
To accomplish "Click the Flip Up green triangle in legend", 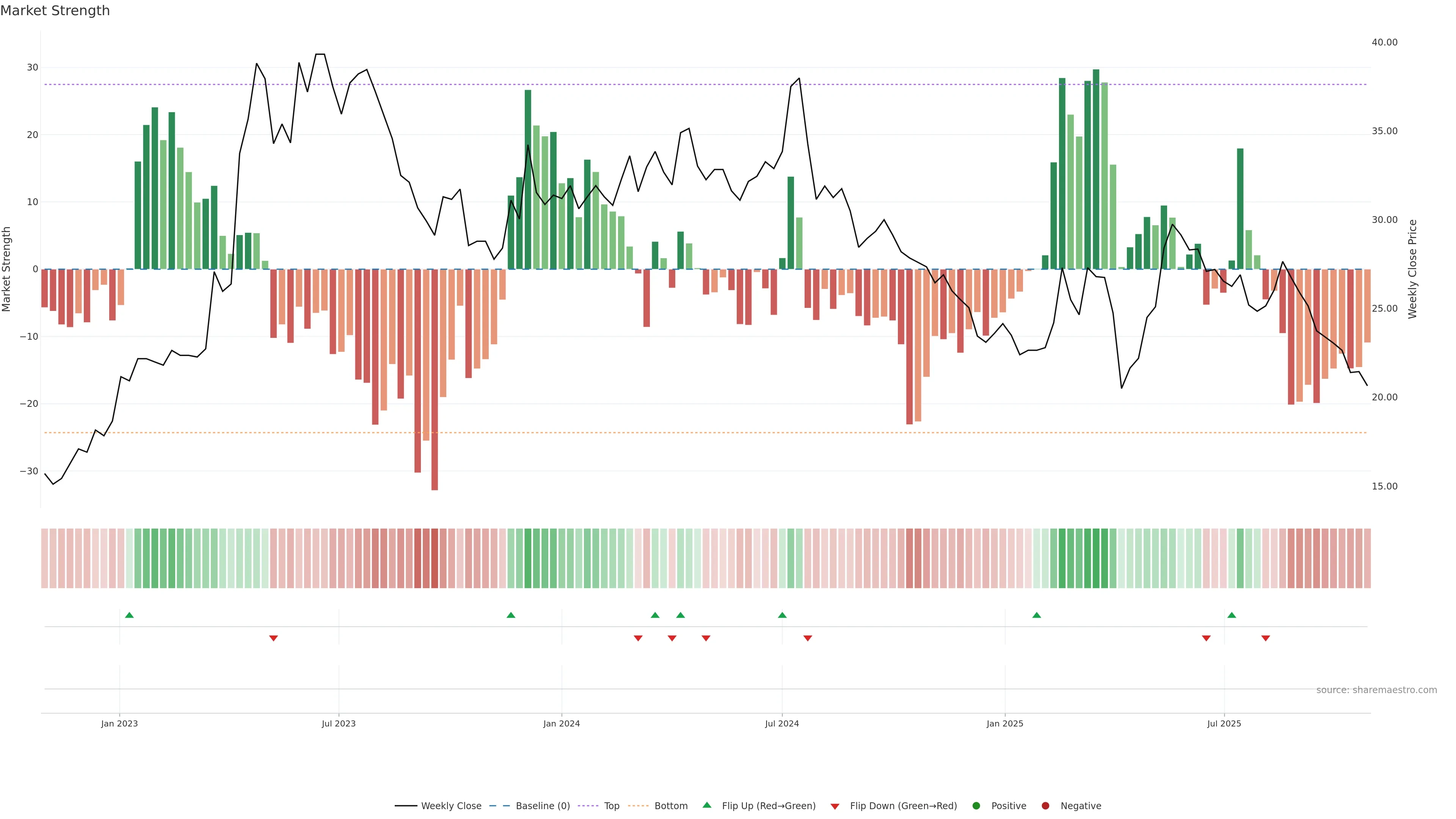I will (706, 805).
